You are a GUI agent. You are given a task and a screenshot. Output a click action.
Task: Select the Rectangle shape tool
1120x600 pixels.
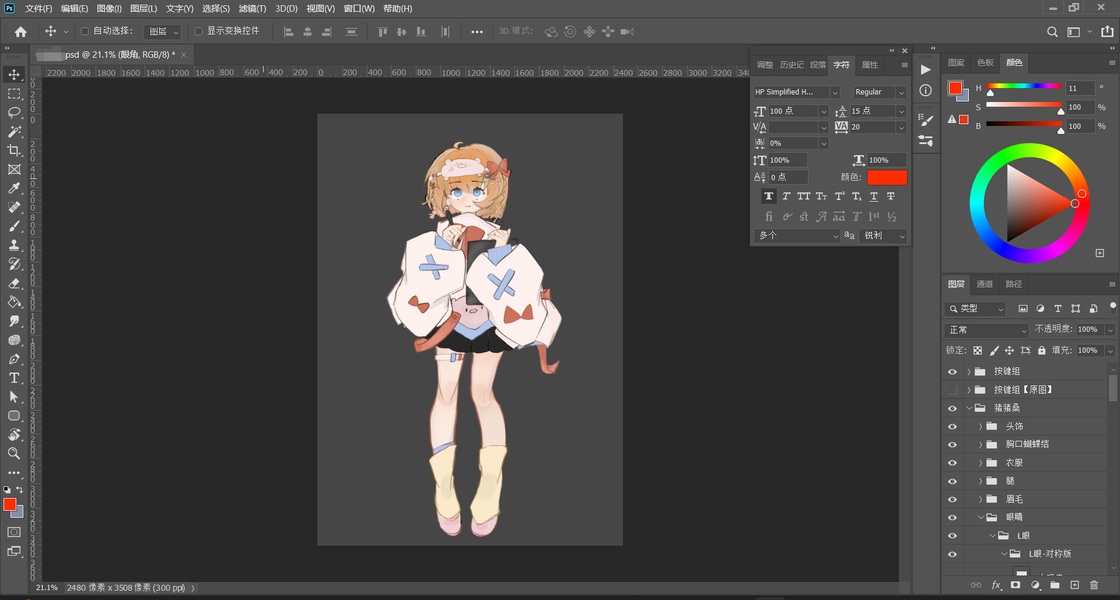click(14, 416)
